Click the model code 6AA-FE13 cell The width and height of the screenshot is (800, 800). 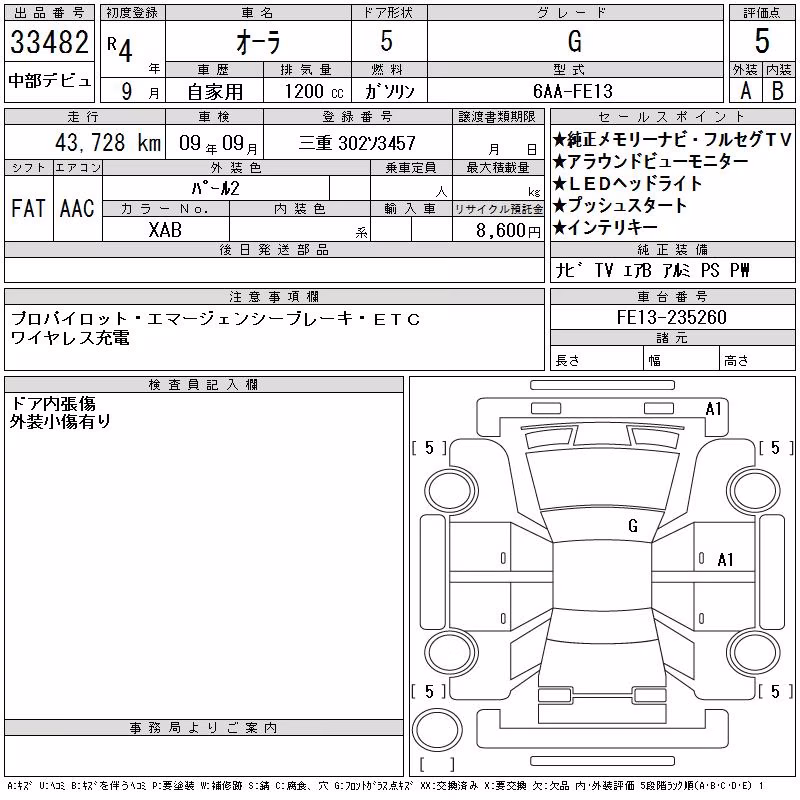(x=575, y=91)
